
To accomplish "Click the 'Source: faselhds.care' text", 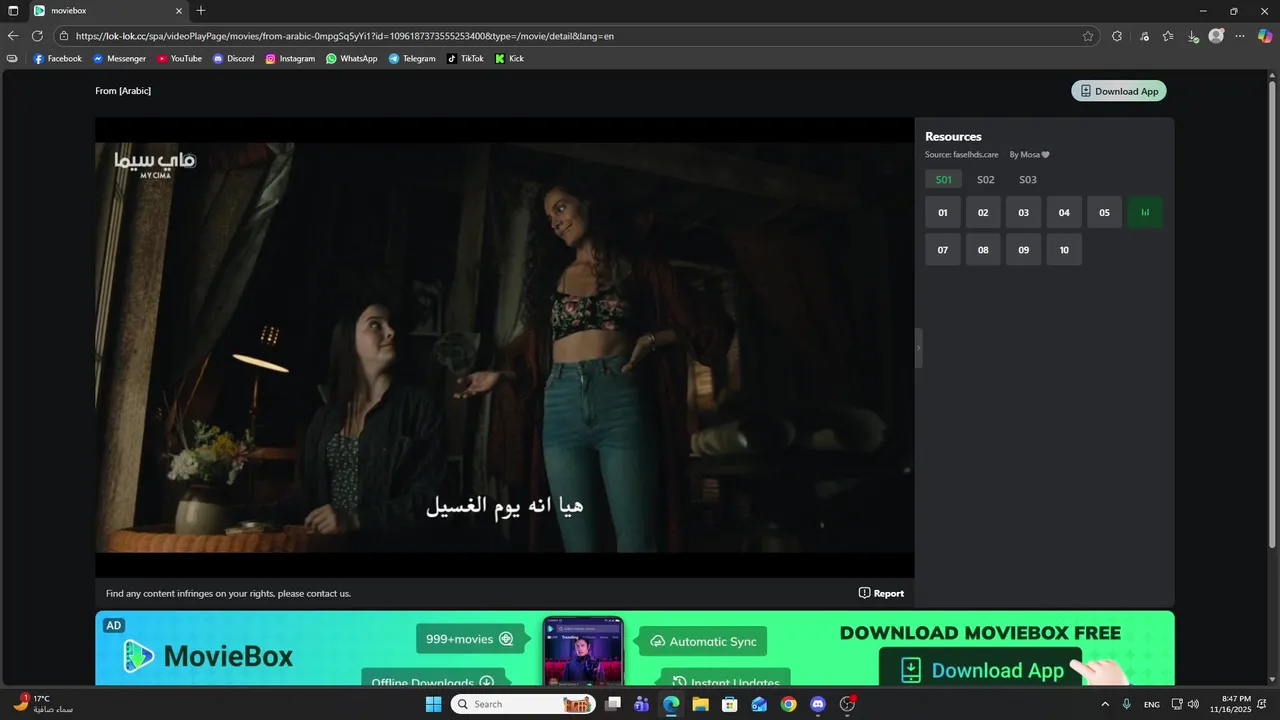I will pyautogui.click(x=962, y=155).
